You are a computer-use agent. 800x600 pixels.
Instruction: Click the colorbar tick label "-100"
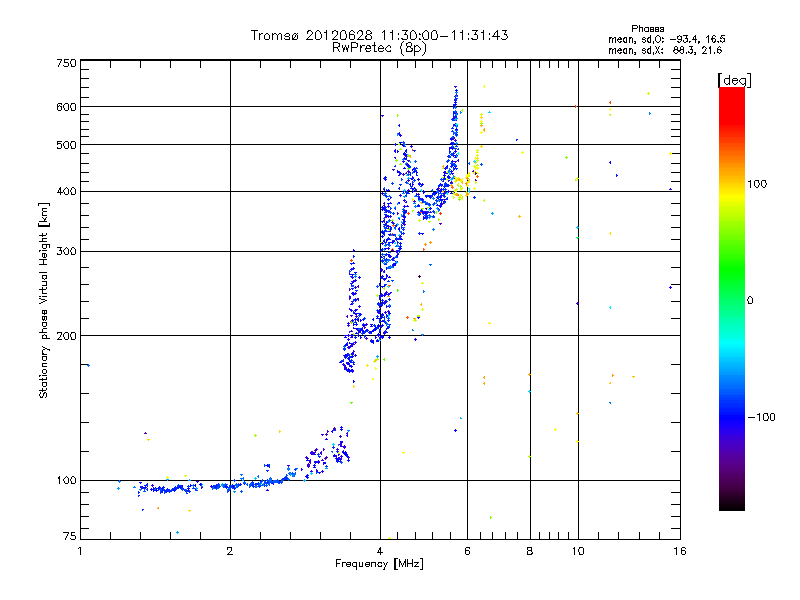point(761,417)
